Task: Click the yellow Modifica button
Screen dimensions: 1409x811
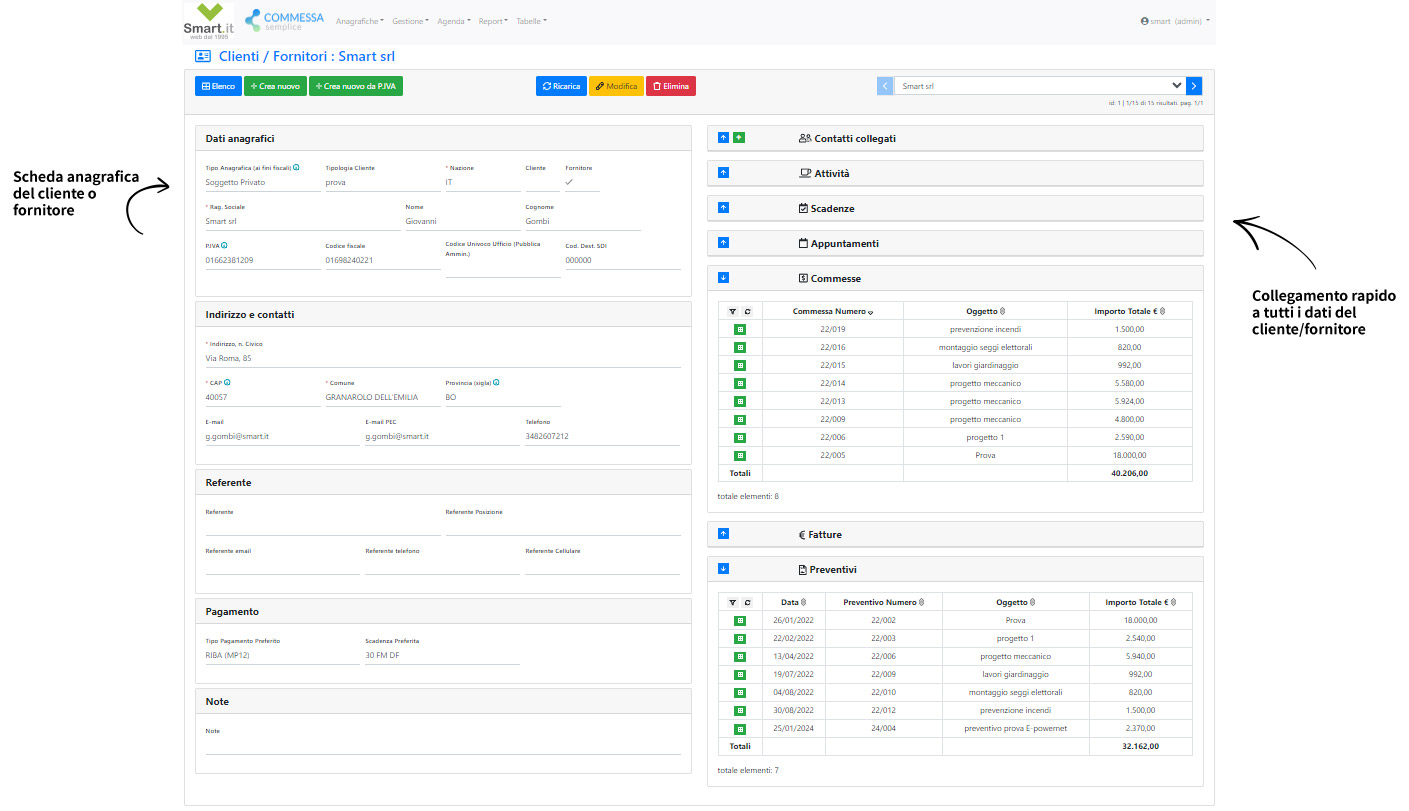Action: tap(616, 86)
